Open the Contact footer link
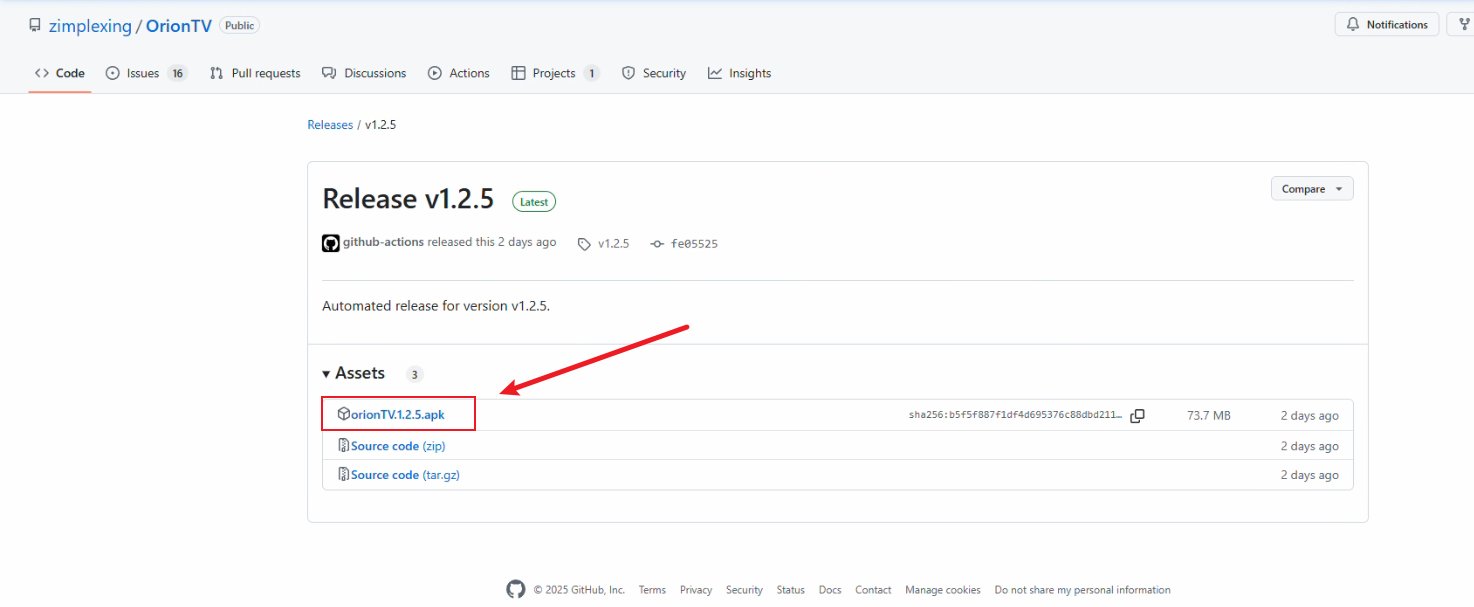This screenshot has height=607, width=1474. [873, 590]
